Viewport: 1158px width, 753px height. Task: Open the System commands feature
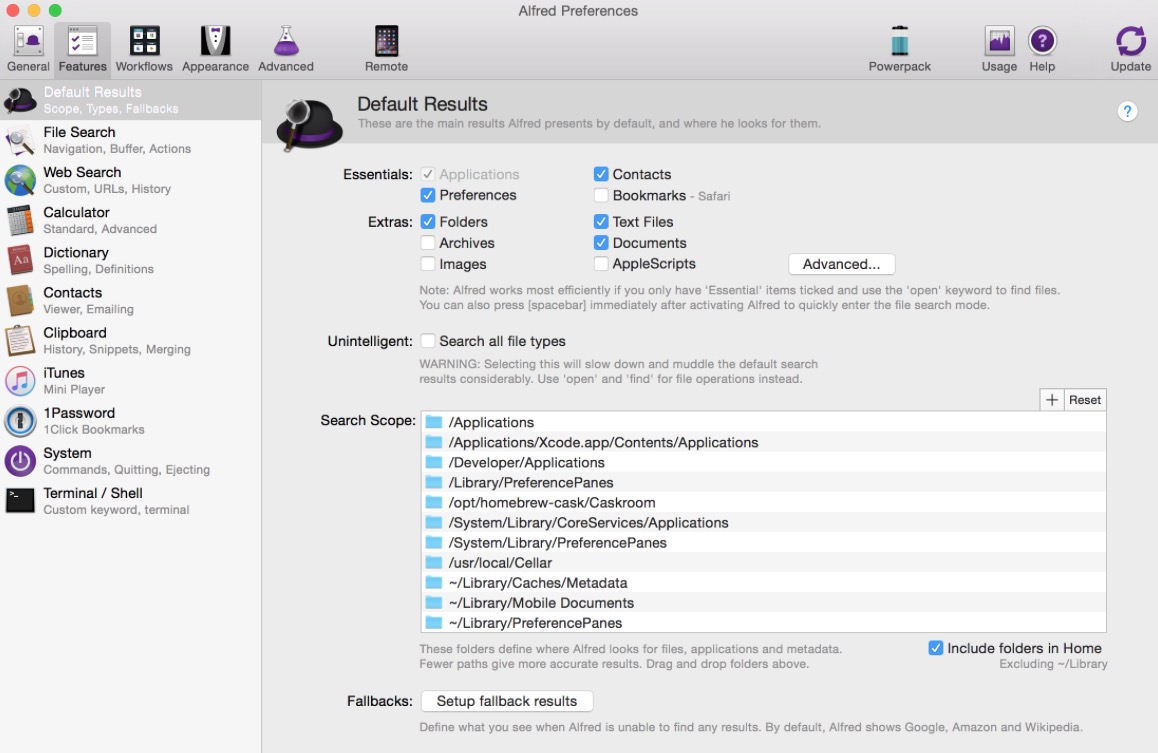(131, 461)
